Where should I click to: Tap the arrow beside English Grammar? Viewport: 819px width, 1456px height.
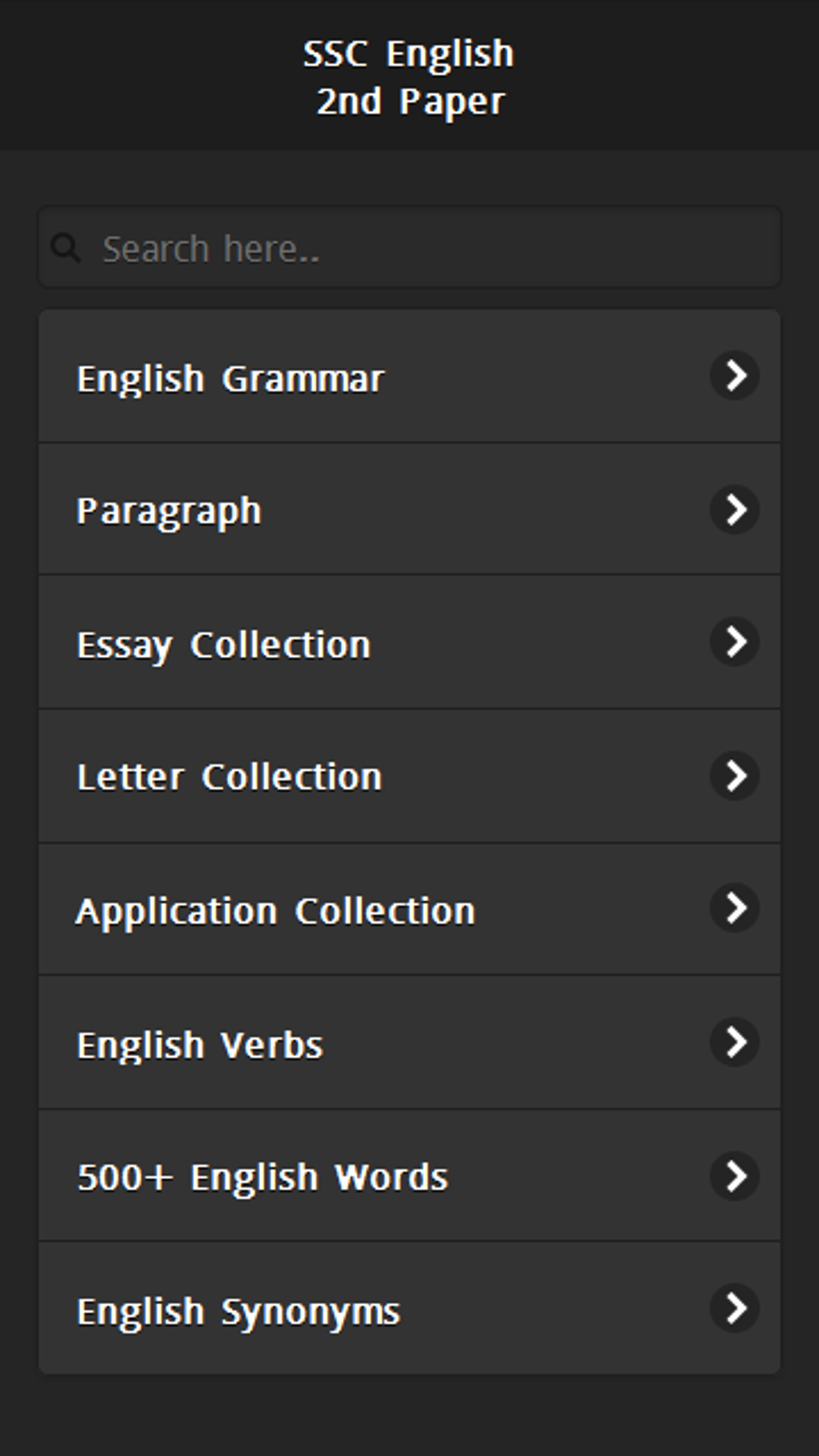coord(734,375)
